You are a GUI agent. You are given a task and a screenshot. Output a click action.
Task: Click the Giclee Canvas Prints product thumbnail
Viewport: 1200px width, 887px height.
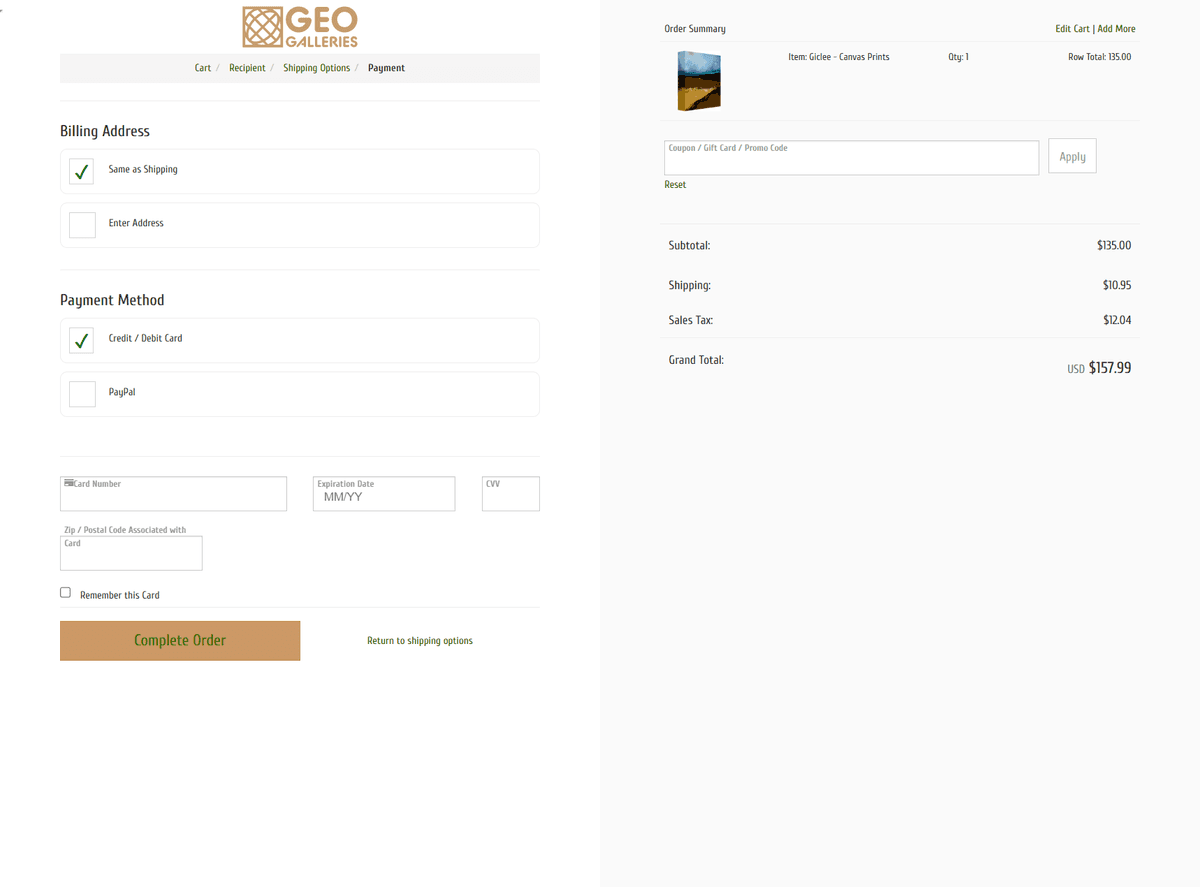[698, 80]
